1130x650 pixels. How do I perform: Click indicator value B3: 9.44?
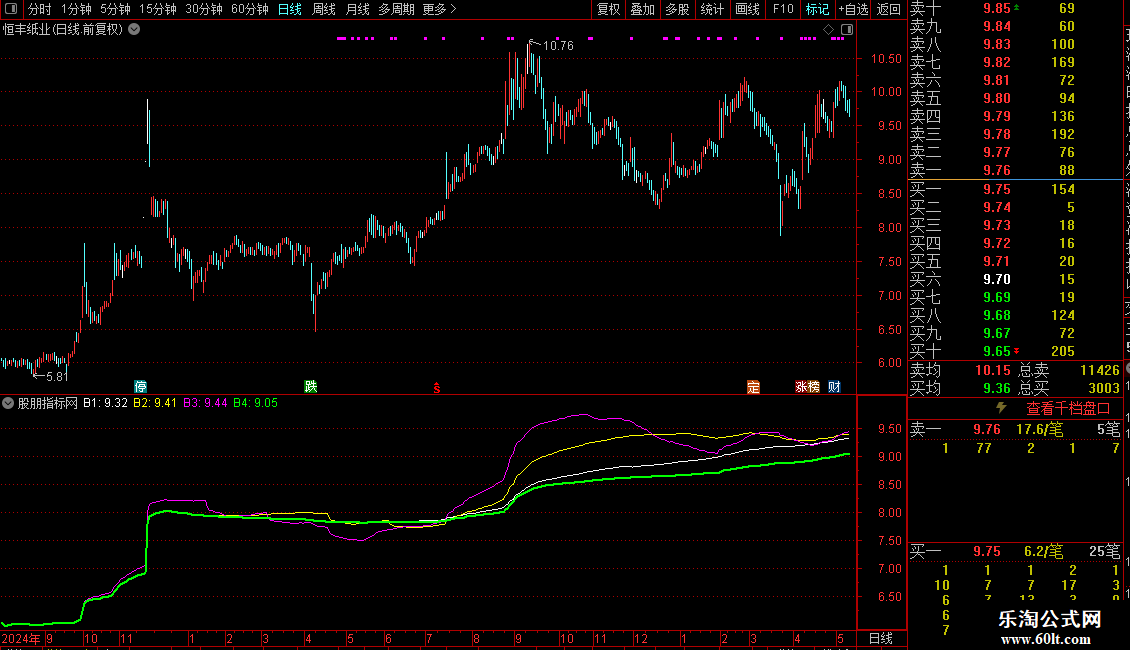[x=205, y=403]
